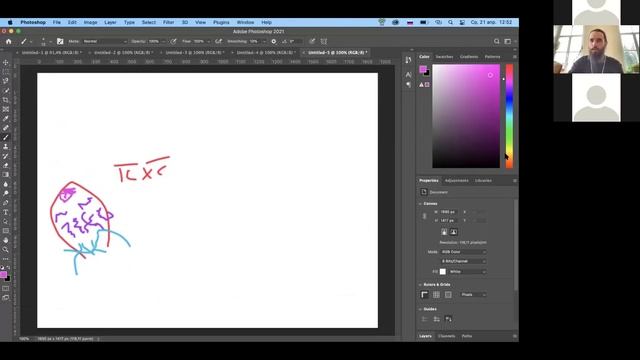Select the Lasso tool
Image resolution: width=640 pixels, height=360 pixels.
(6, 81)
